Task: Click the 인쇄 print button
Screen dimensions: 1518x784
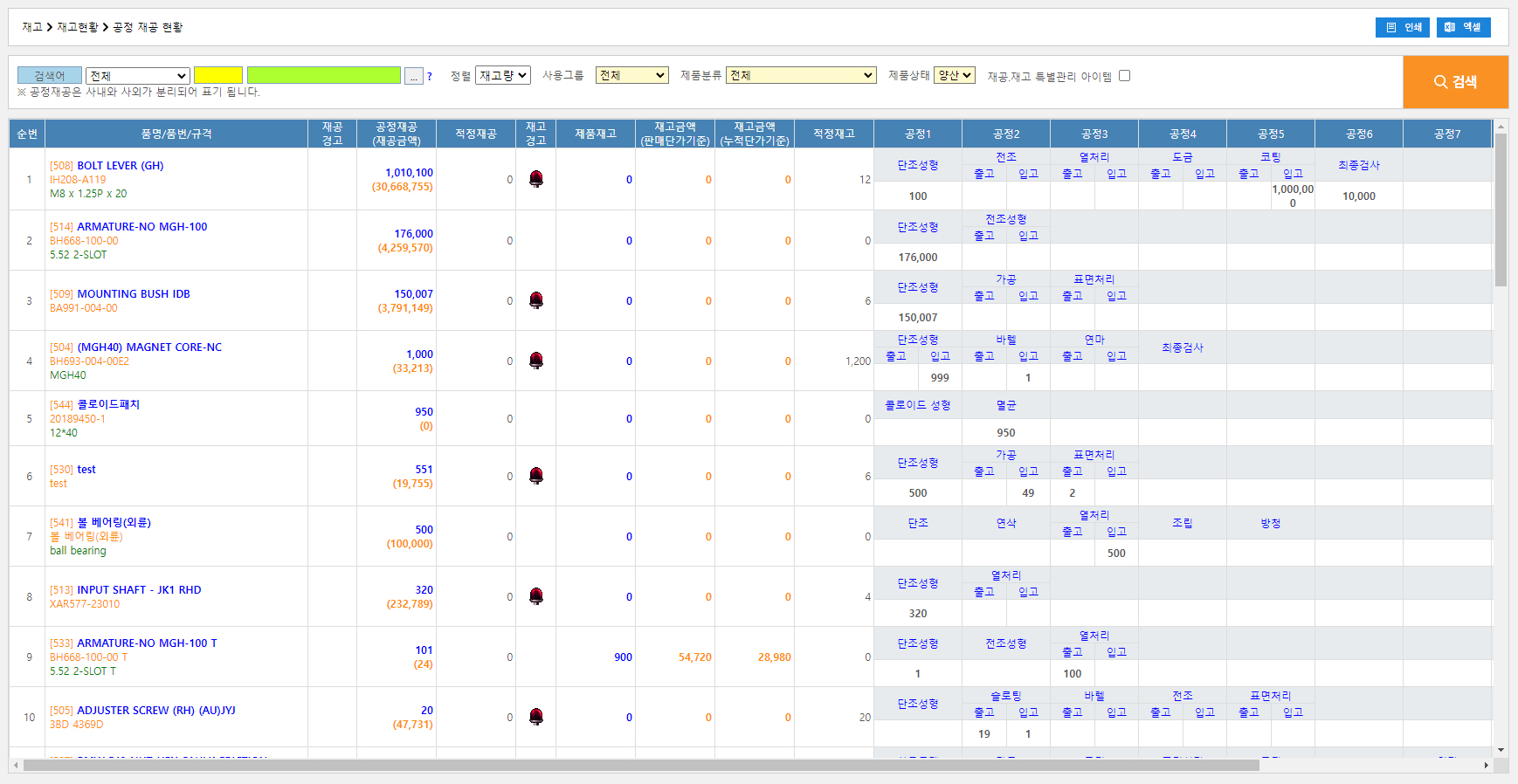Action: [x=1402, y=27]
